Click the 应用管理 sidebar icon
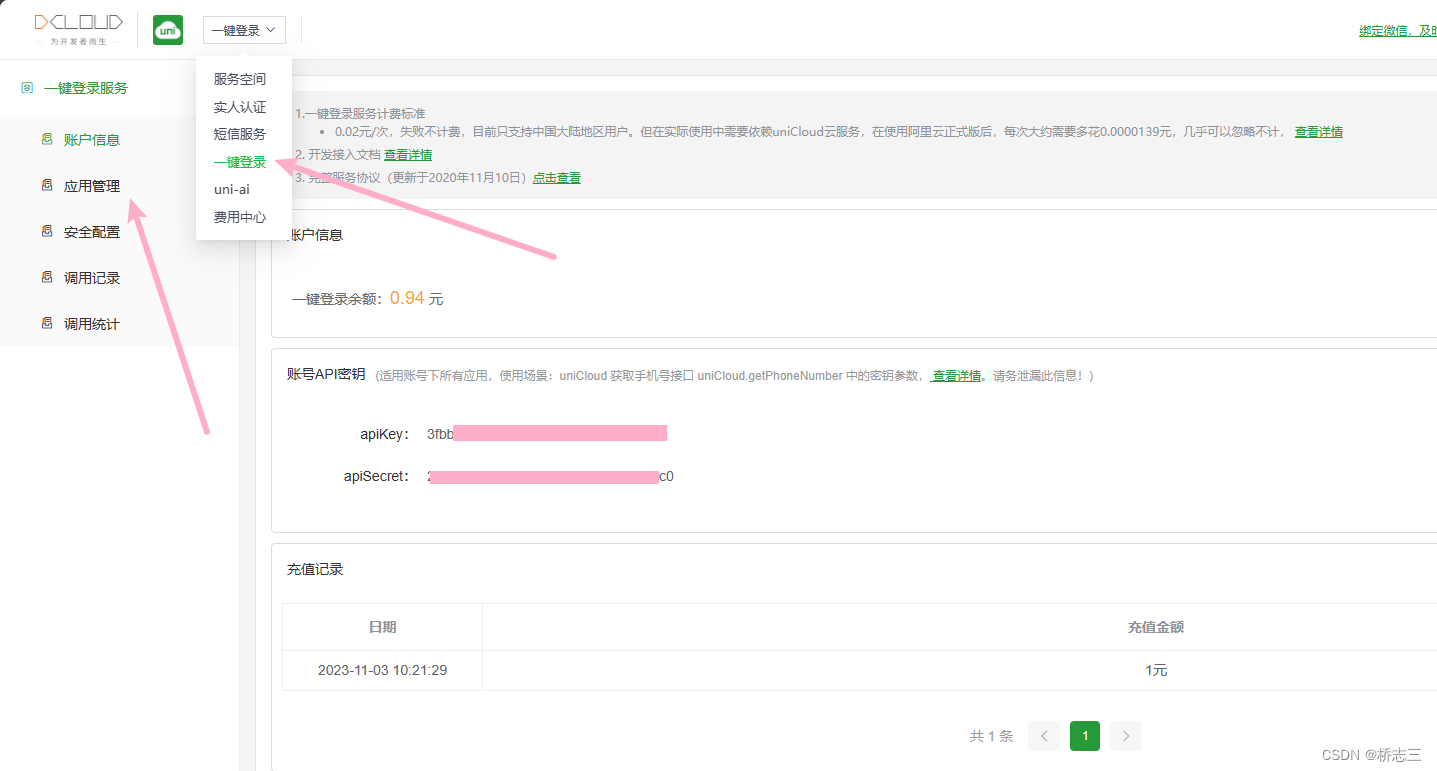 (46, 185)
